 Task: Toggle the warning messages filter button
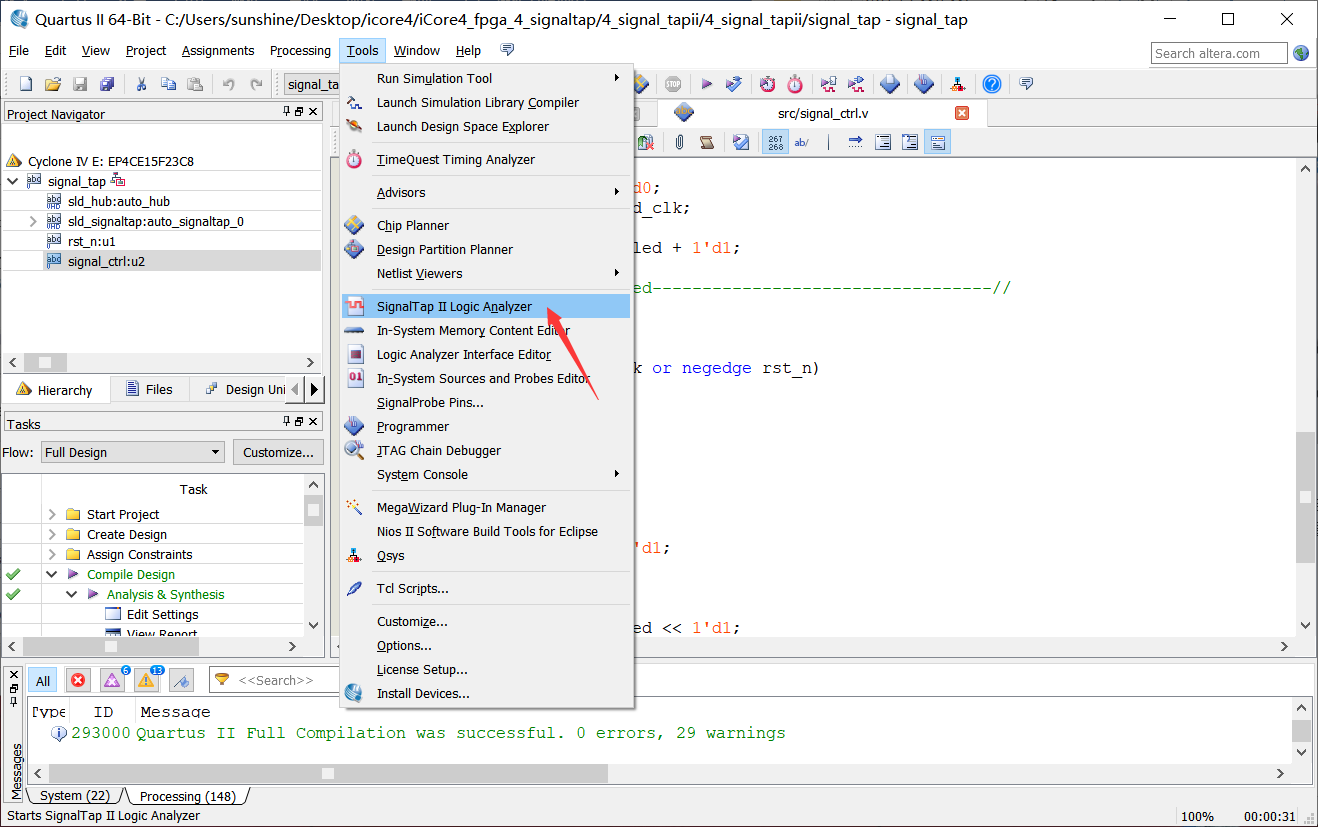point(146,681)
